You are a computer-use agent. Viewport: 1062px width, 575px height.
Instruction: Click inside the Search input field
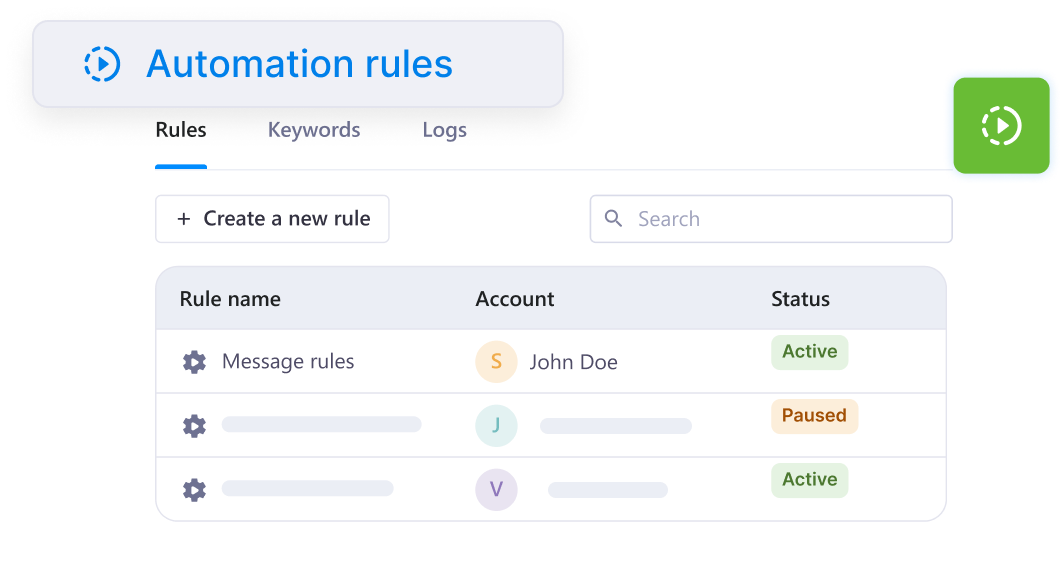[771, 219]
